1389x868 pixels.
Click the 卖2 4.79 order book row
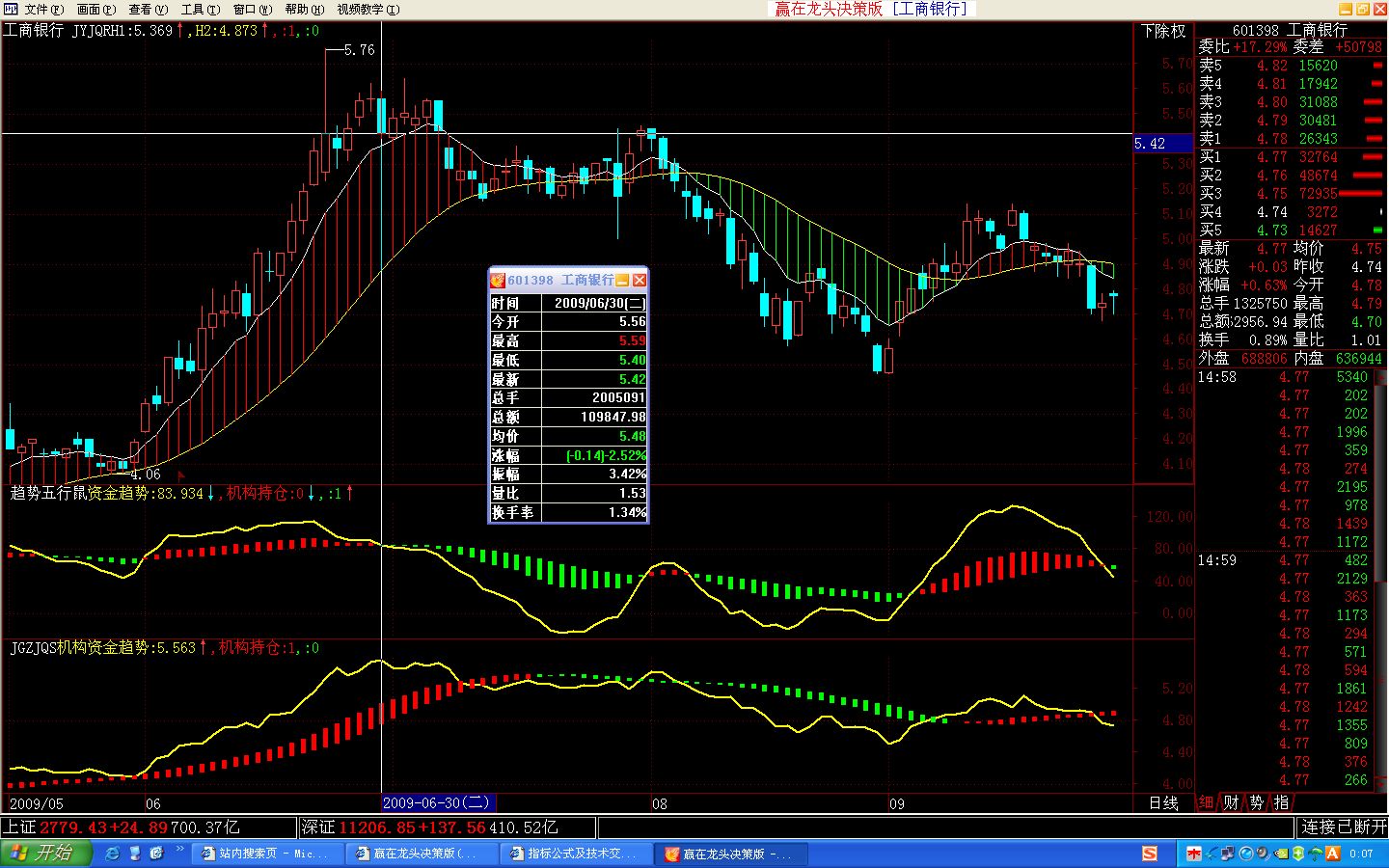(x=1291, y=121)
